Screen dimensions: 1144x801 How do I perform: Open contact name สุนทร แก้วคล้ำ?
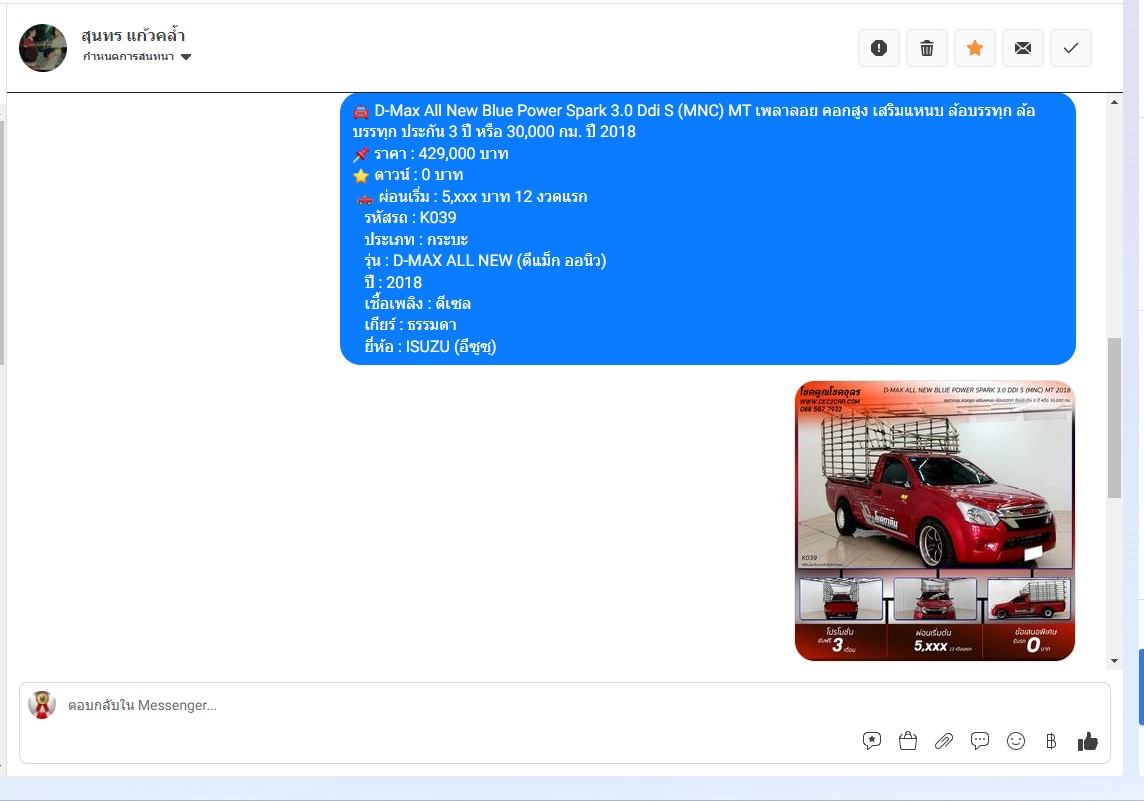133,35
